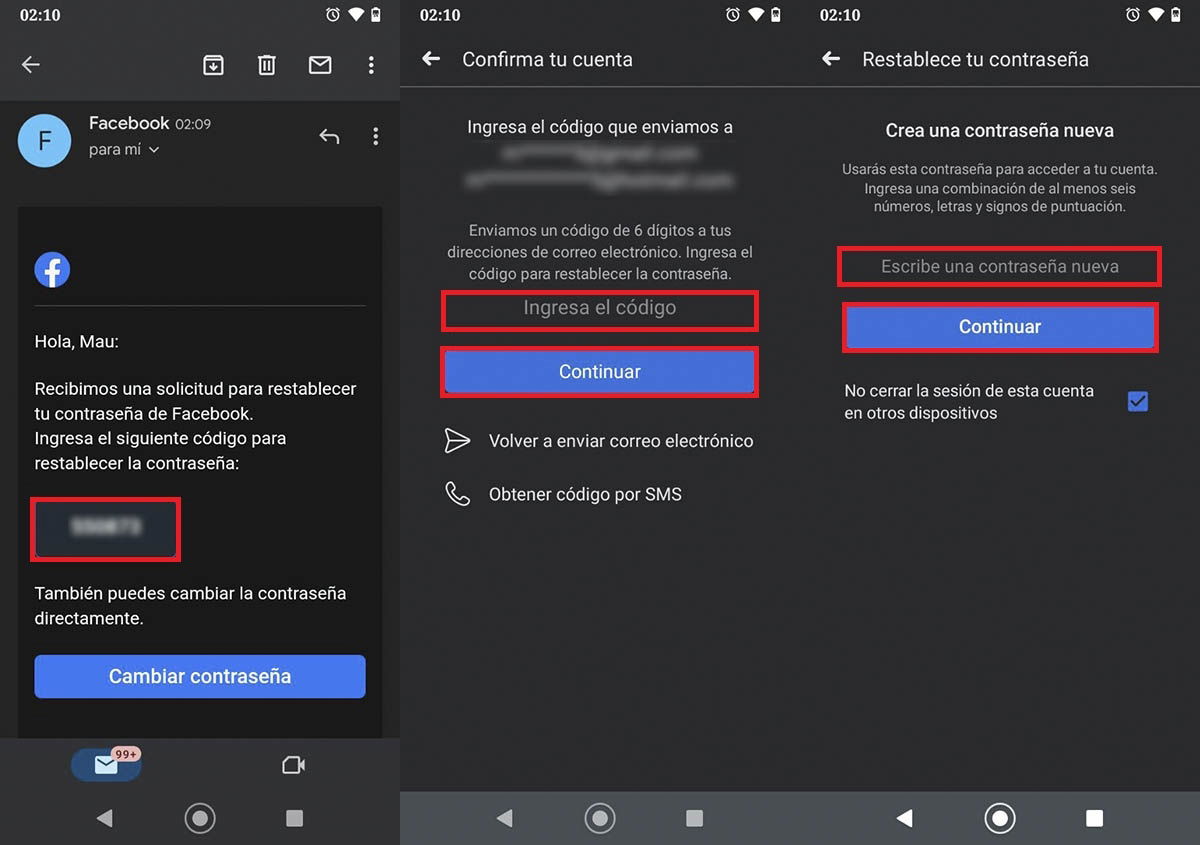Go back from 'Confirma tu cuenta' screen
1200x845 pixels.
430,59
